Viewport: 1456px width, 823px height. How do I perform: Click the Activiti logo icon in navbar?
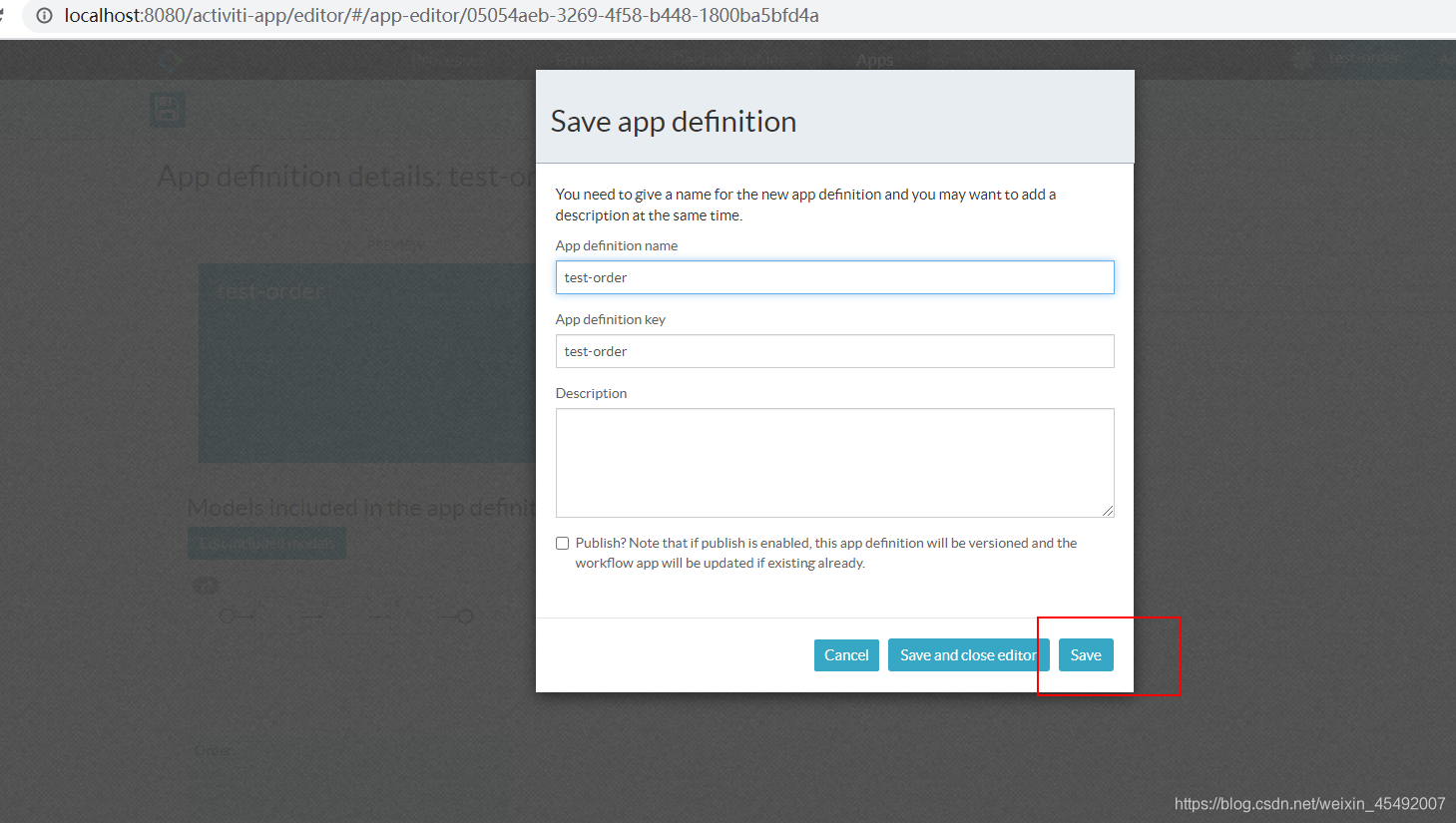(169, 61)
